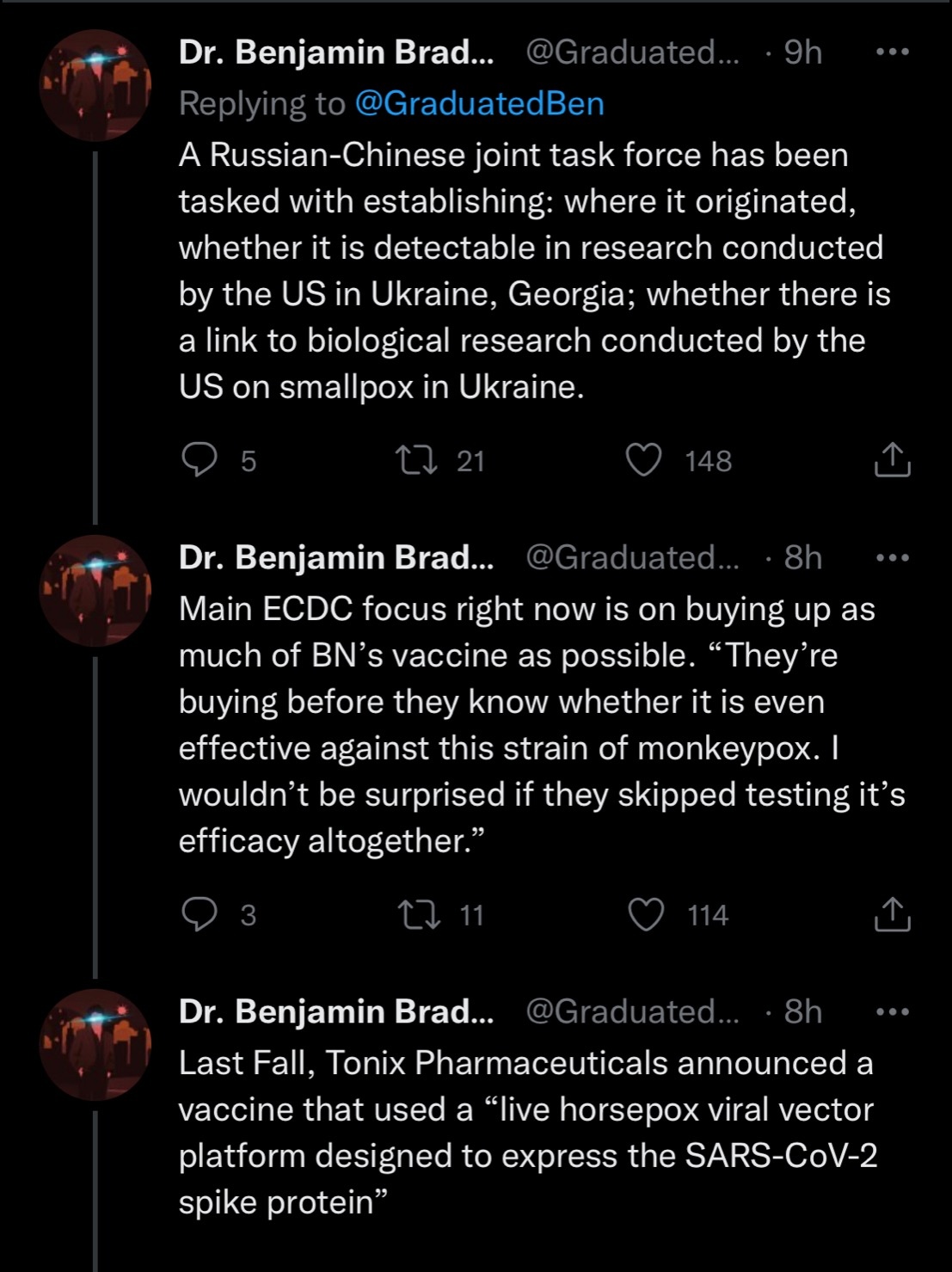Open Dr. Benjamin Brad... name on first tweet
Viewport: 952px width, 1272px height.
click(336, 52)
